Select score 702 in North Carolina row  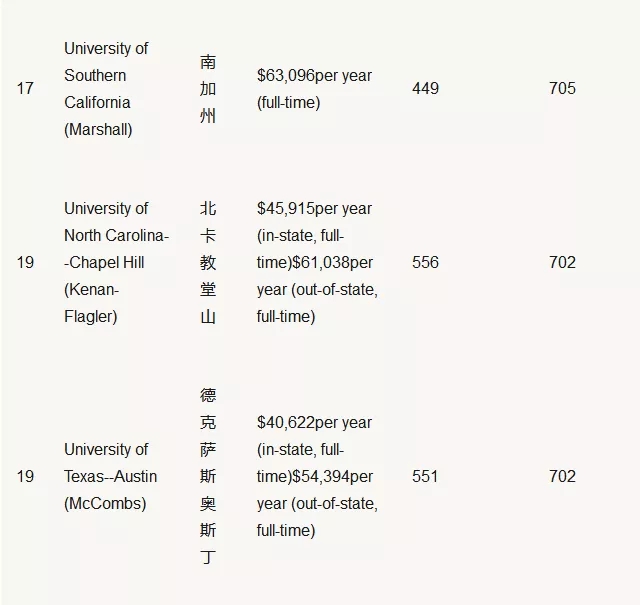pyautogui.click(x=562, y=262)
